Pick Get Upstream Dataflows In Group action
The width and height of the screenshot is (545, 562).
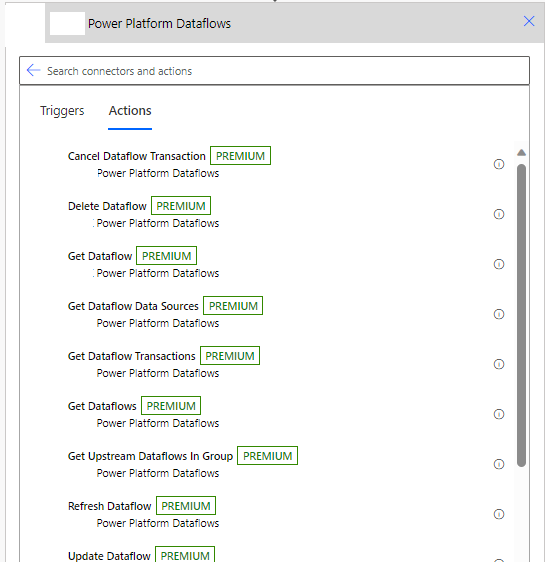(150, 456)
